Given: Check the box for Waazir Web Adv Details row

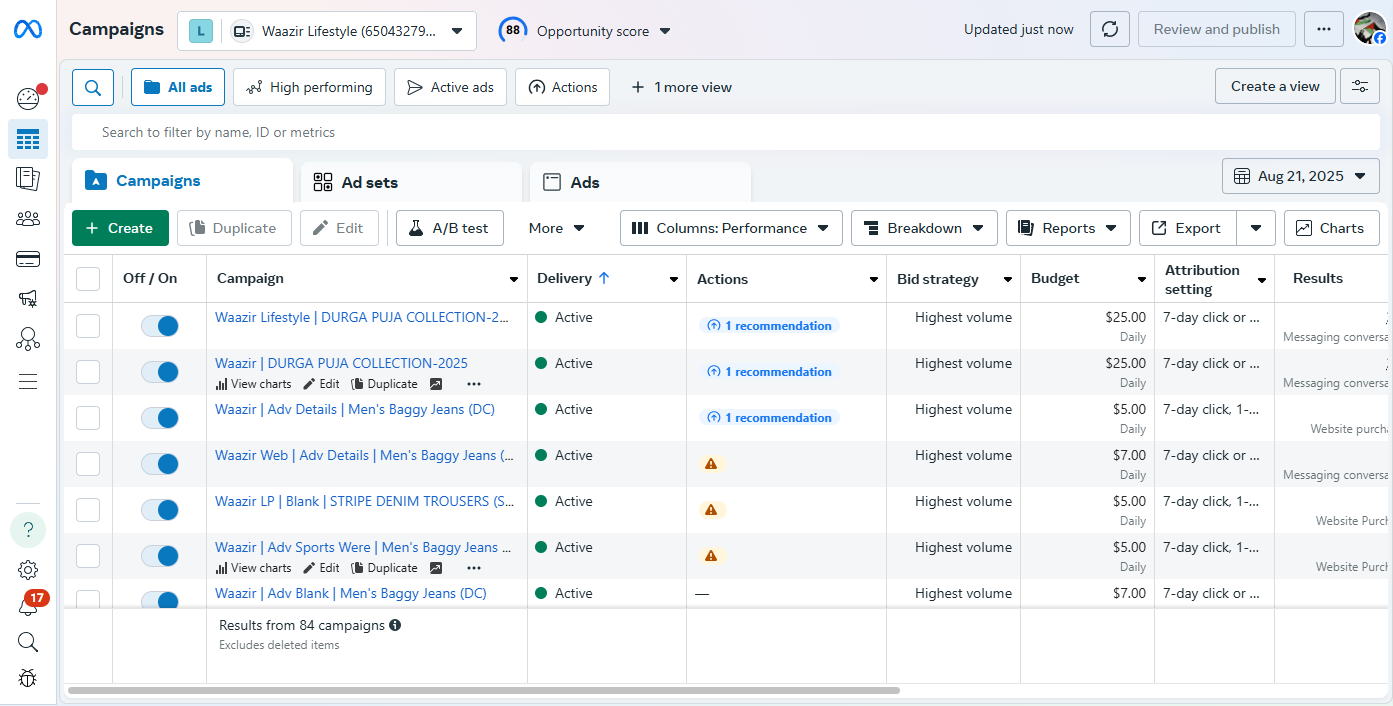Looking at the screenshot, I should pyautogui.click(x=88, y=464).
